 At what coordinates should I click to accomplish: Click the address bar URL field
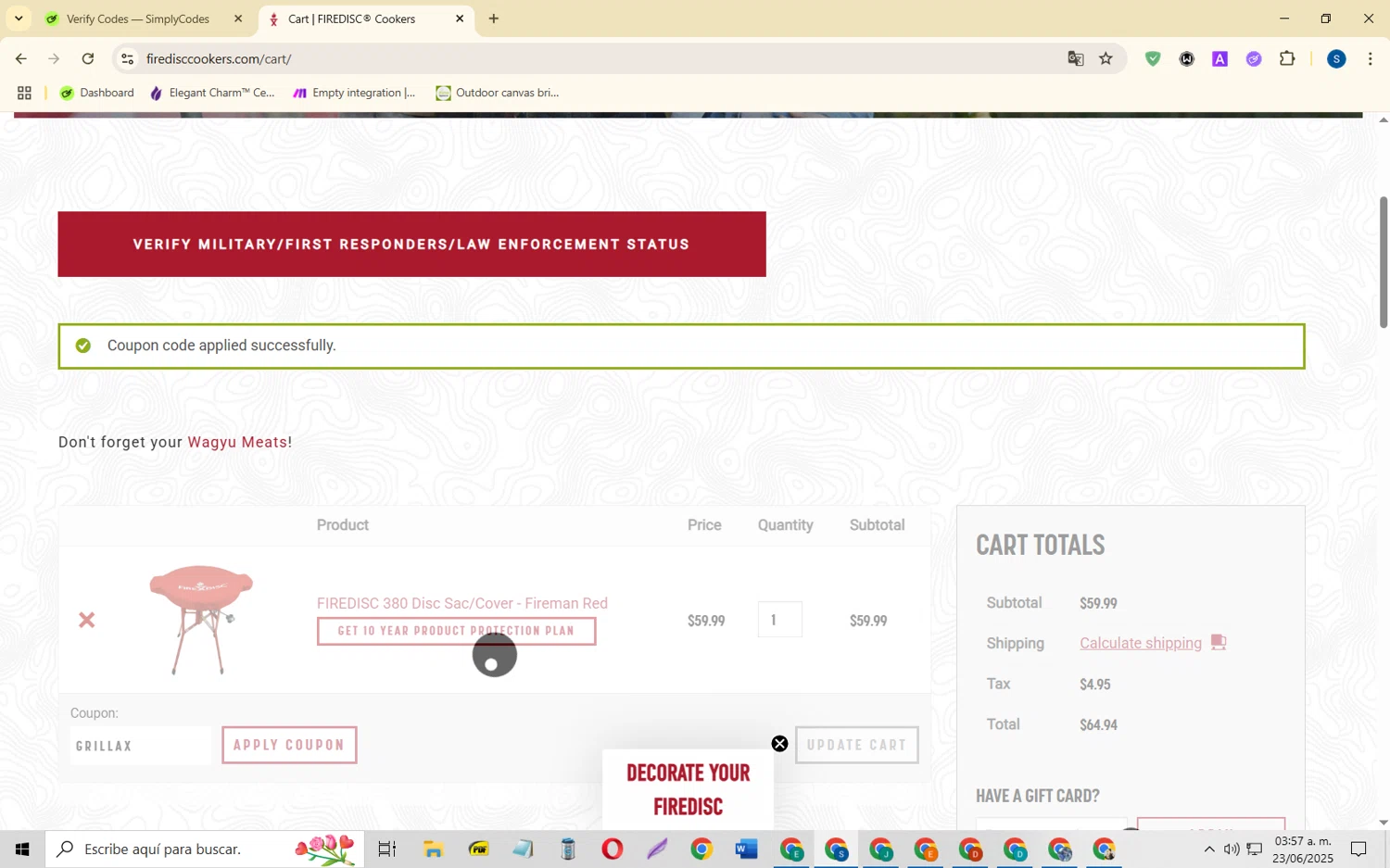click(x=593, y=58)
